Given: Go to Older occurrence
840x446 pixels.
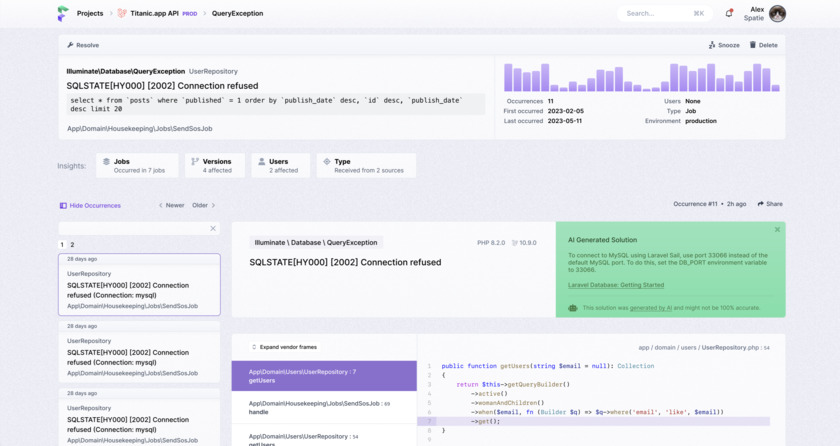Looking at the screenshot, I should pyautogui.click(x=203, y=205).
